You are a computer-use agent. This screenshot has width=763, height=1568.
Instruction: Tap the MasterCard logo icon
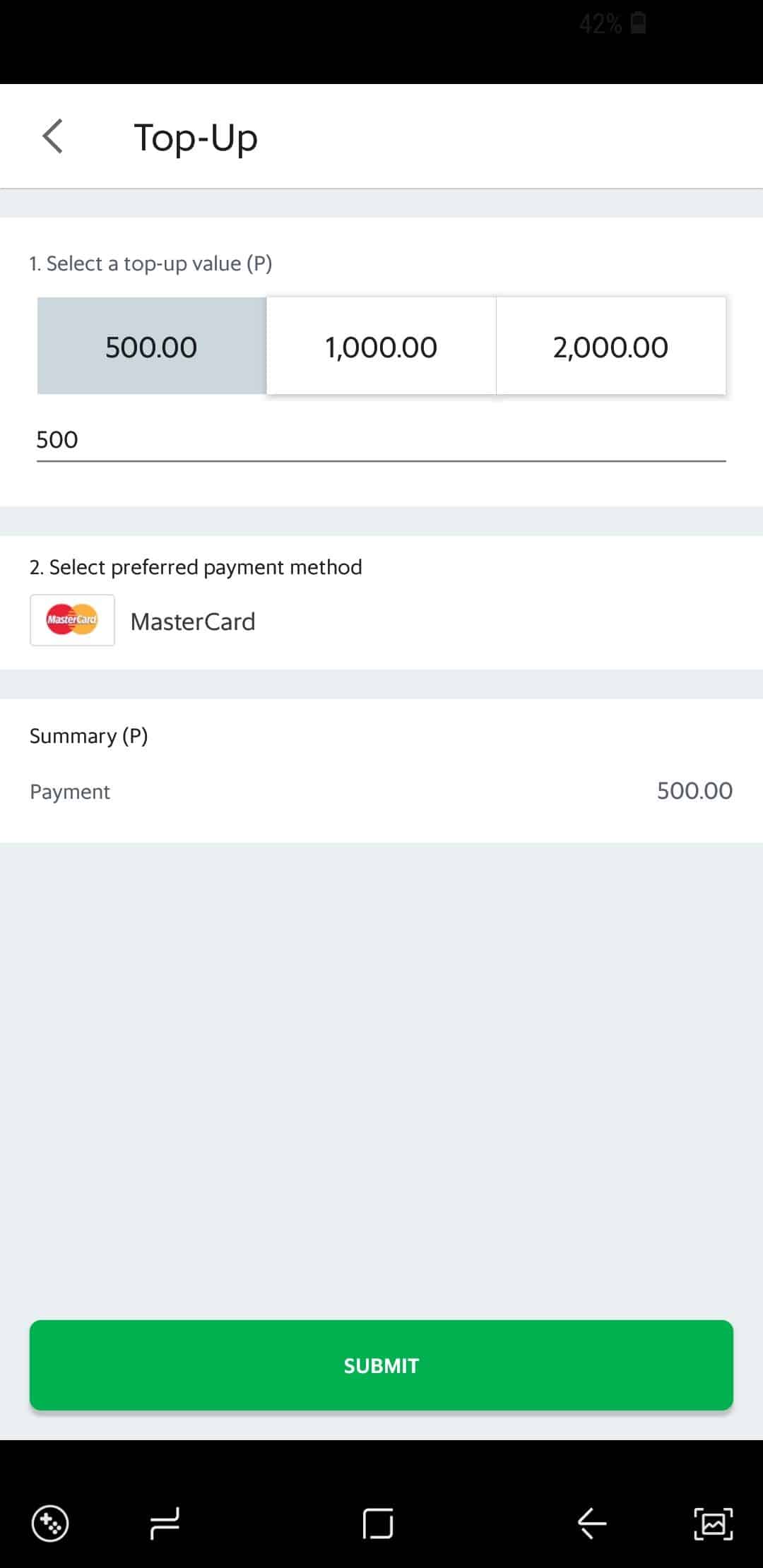[x=72, y=620]
